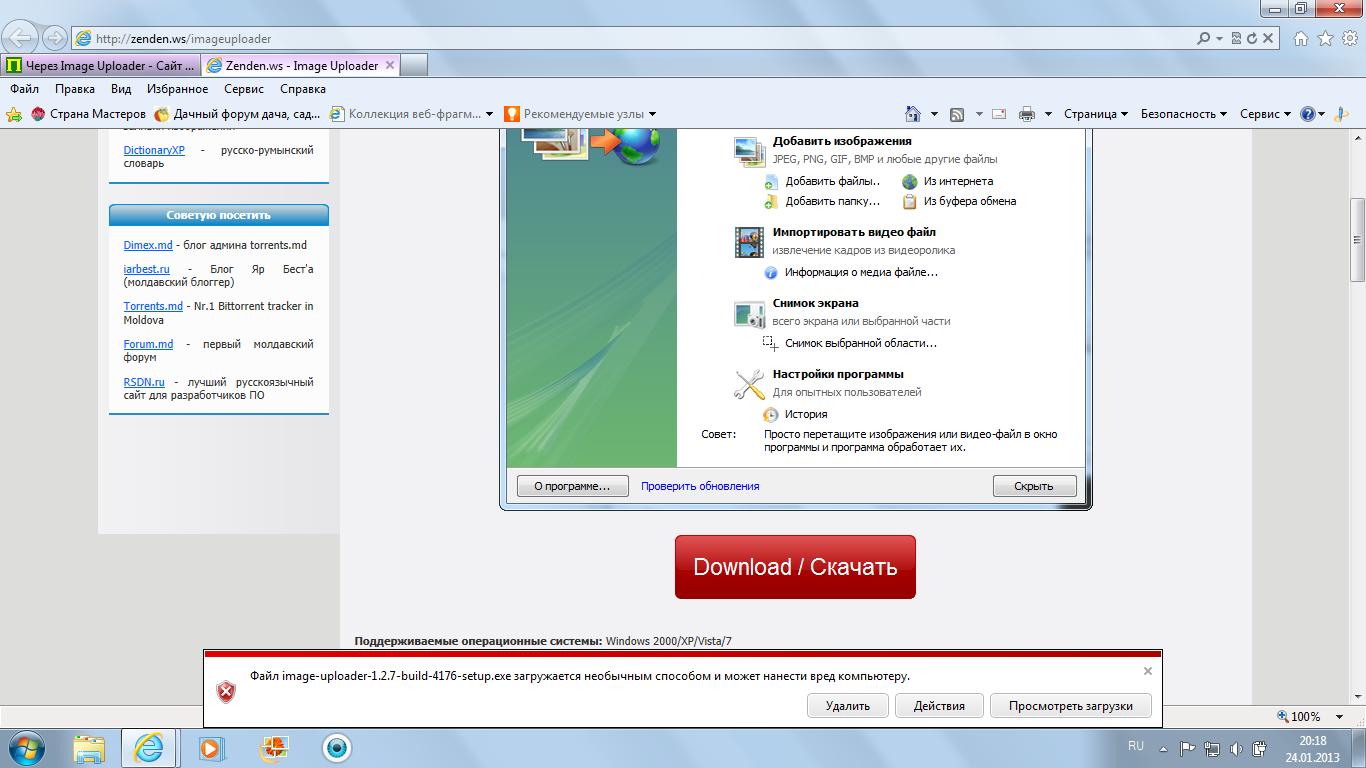Viewport: 1366px width, 768px height.
Task: Click the Read mail envelope icon
Action: (x=998, y=114)
